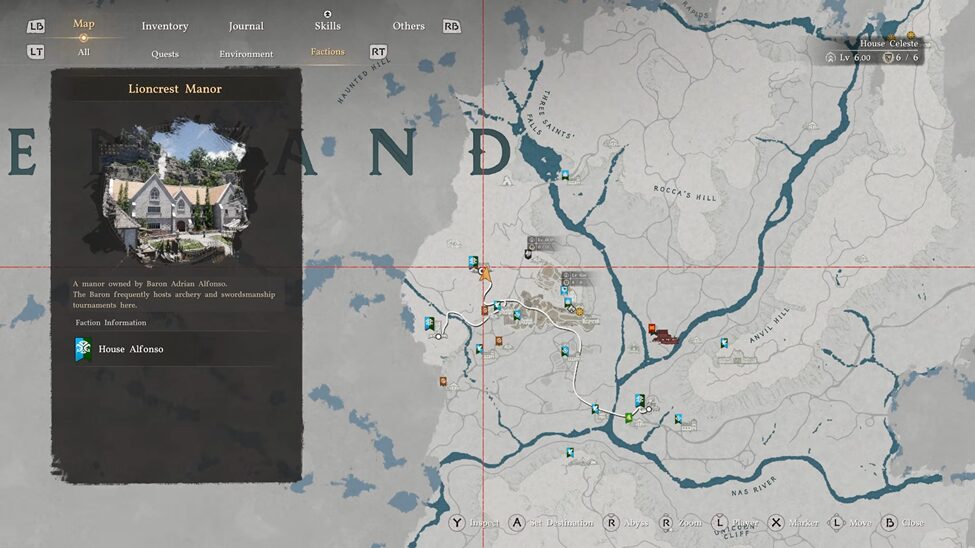Select the black shield map marker
The width and height of the screenshot is (975, 548).
(x=528, y=254)
